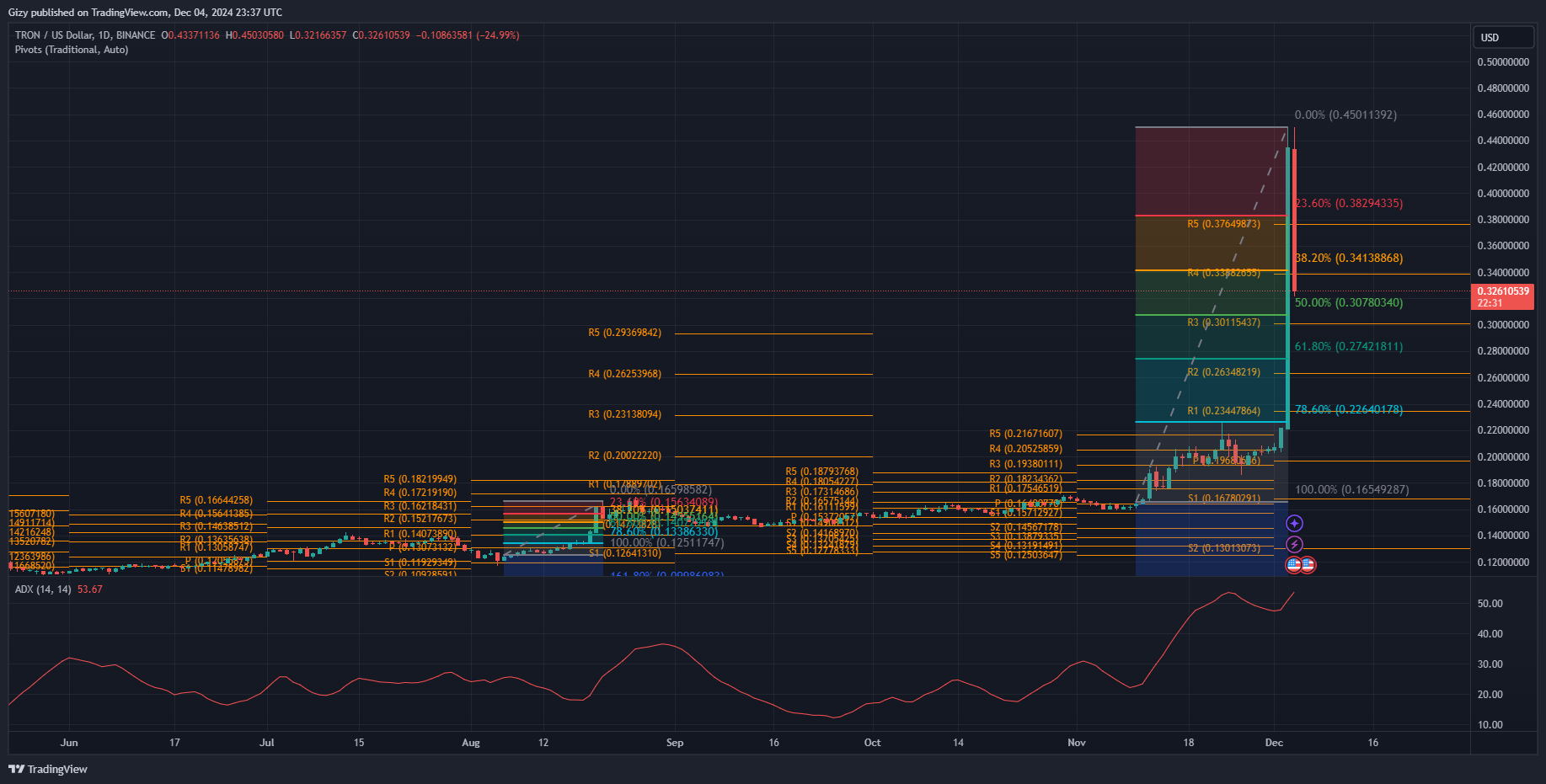Click pivot label S2 (0.13013073)
This screenshot has width=1546, height=784.
tap(1223, 548)
